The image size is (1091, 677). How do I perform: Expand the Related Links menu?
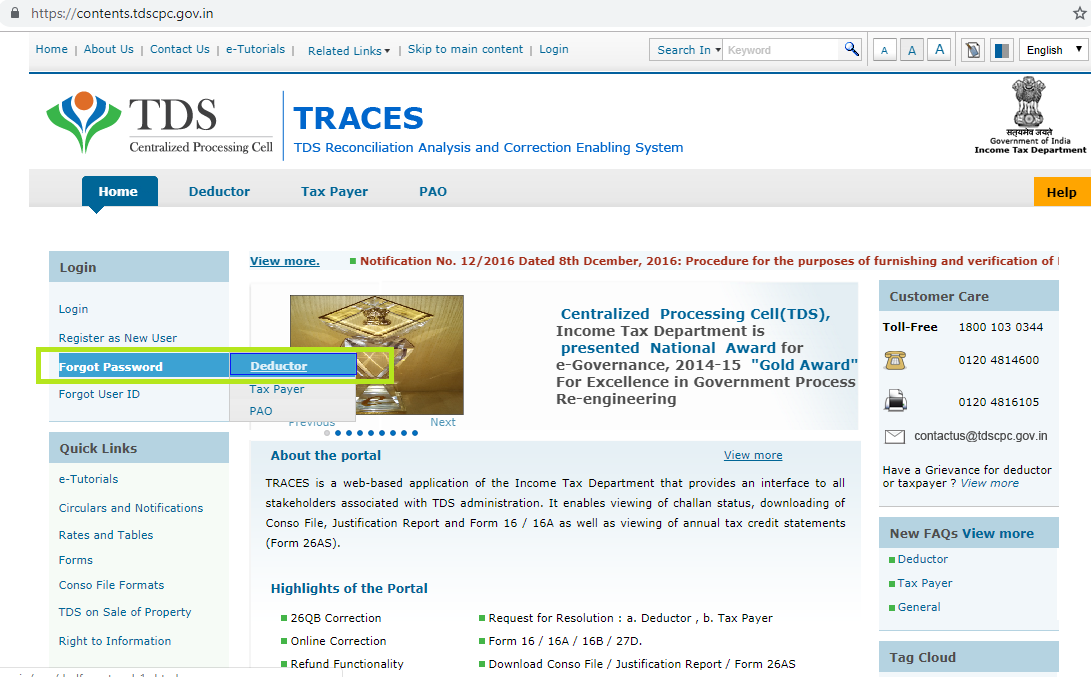click(349, 51)
